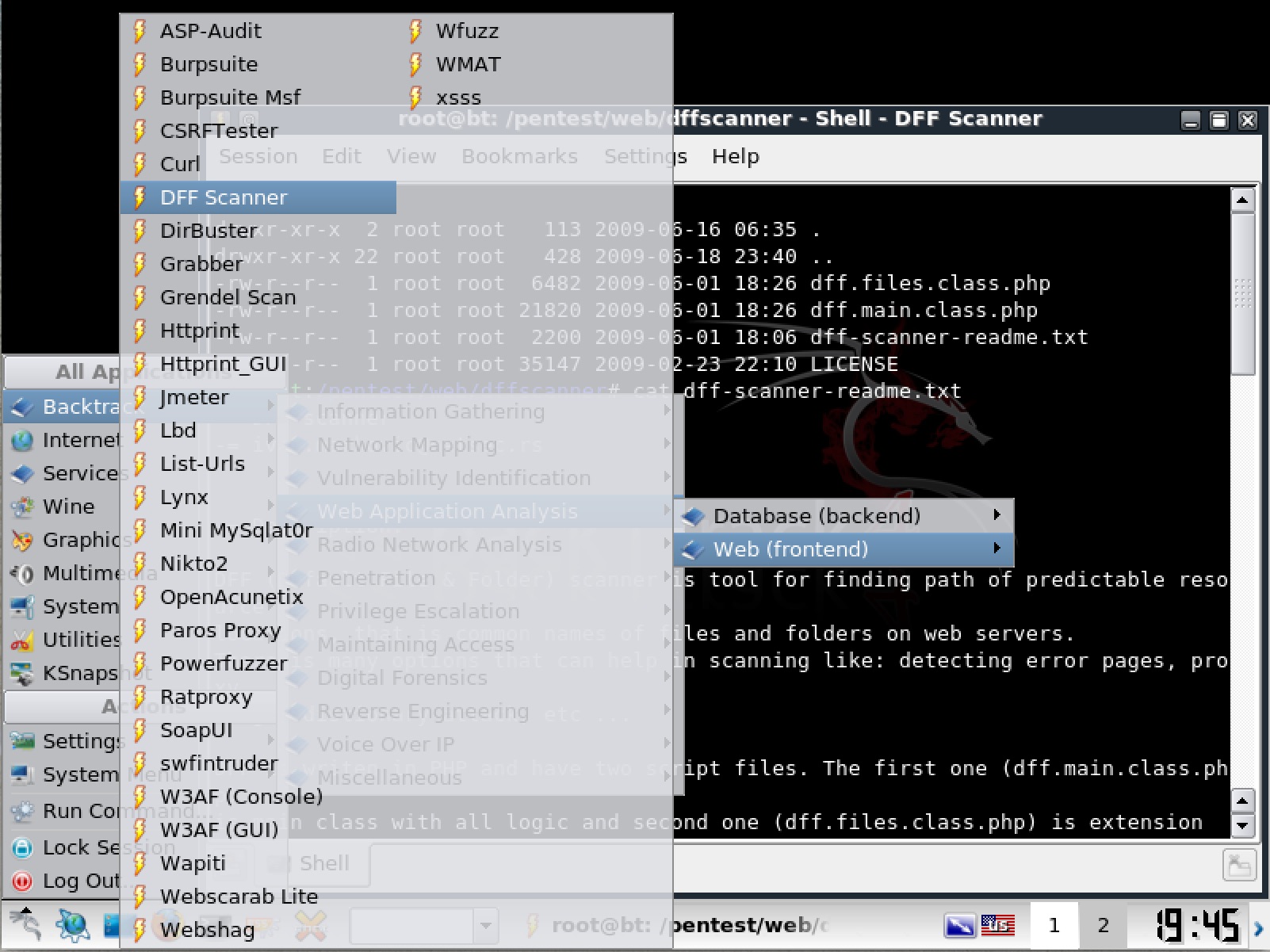Screen dimensions: 1270x952
Task: Expand the Database (backend) submenu arrow
Action: pyautogui.click(x=997, y=515)
